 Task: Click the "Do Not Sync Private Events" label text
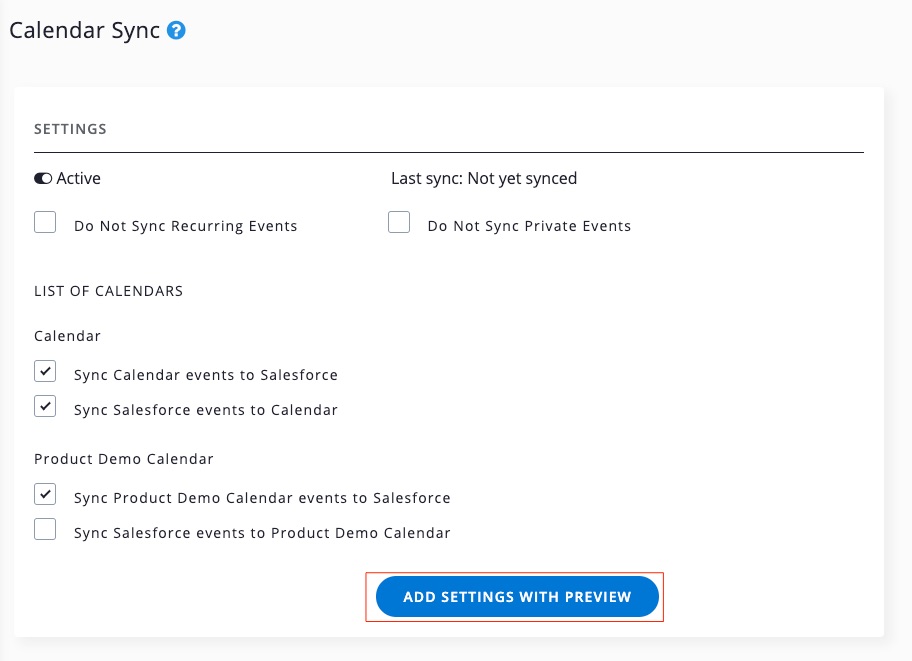529,226
